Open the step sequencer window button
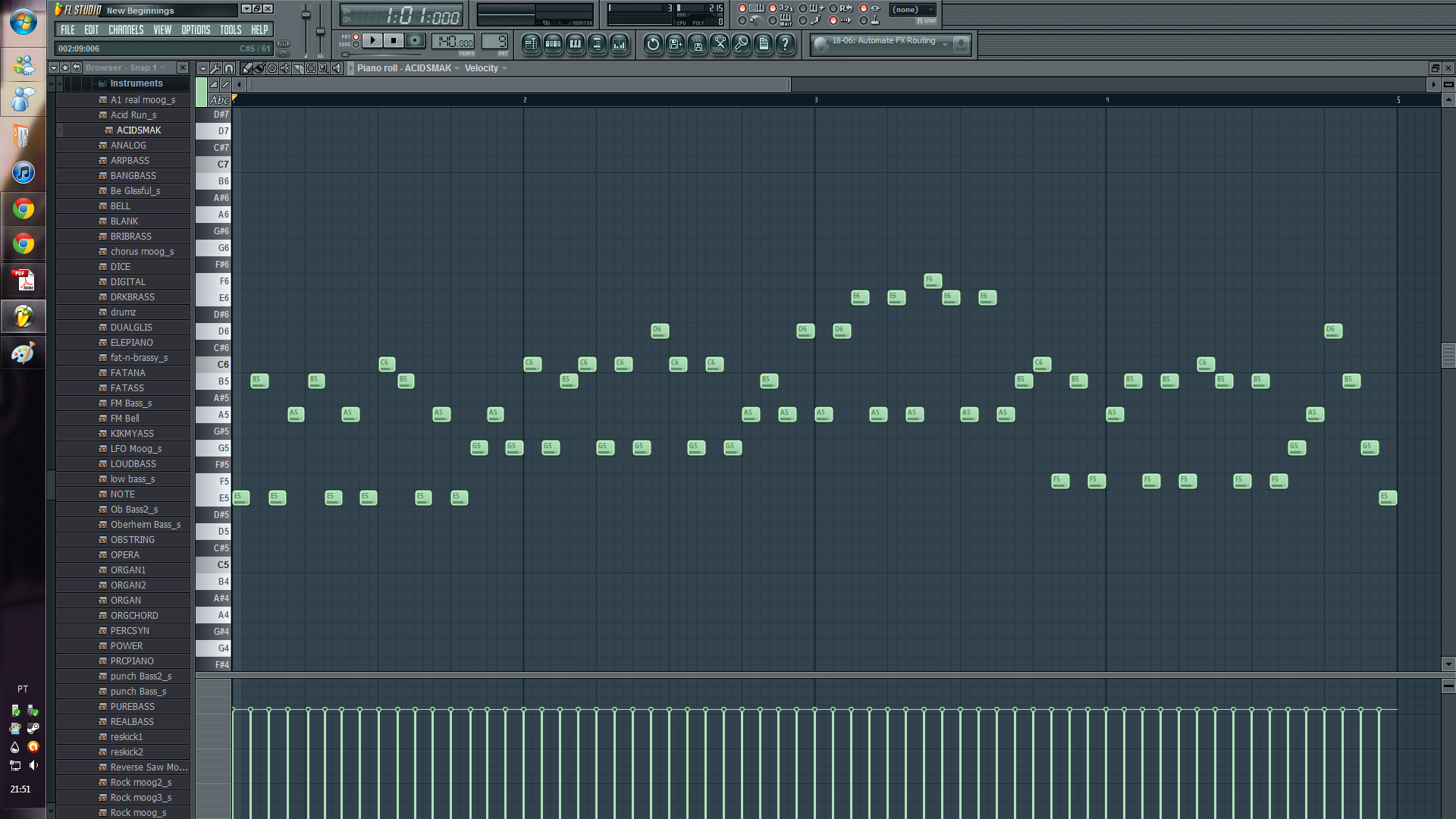The height and width of the screenshot is (819, 1456). [x=553, y=44]
